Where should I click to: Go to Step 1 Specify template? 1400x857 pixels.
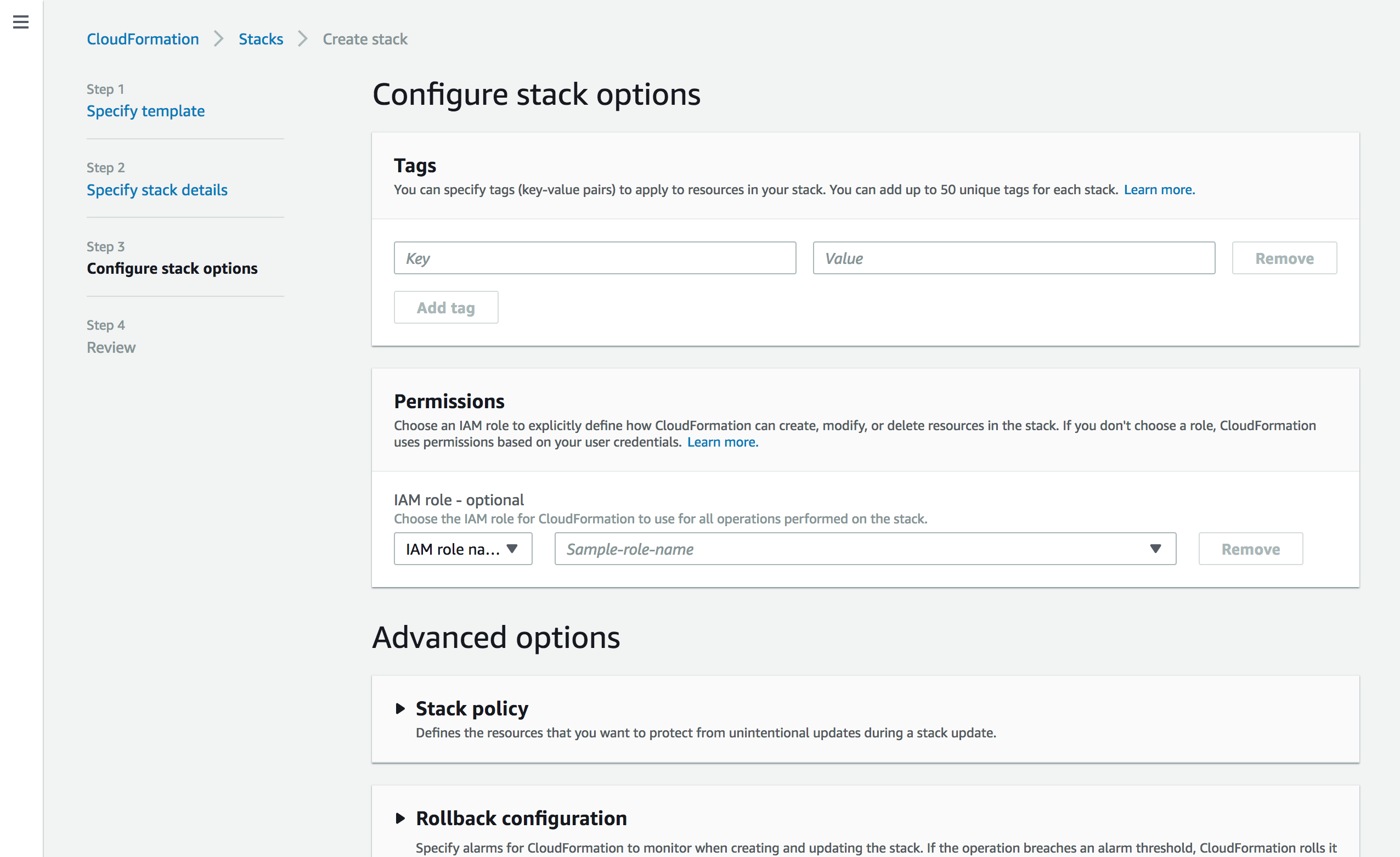point(145,111)
